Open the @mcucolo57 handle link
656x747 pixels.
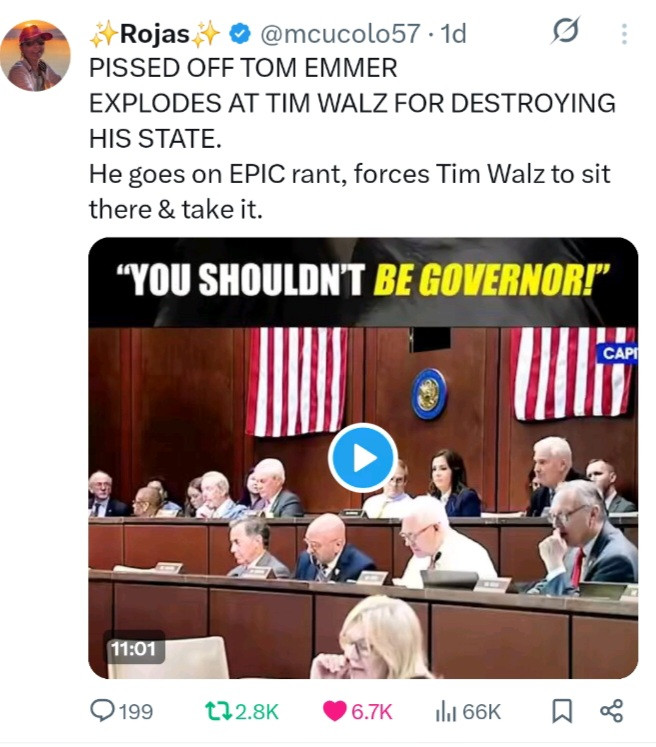pos(340,34)
